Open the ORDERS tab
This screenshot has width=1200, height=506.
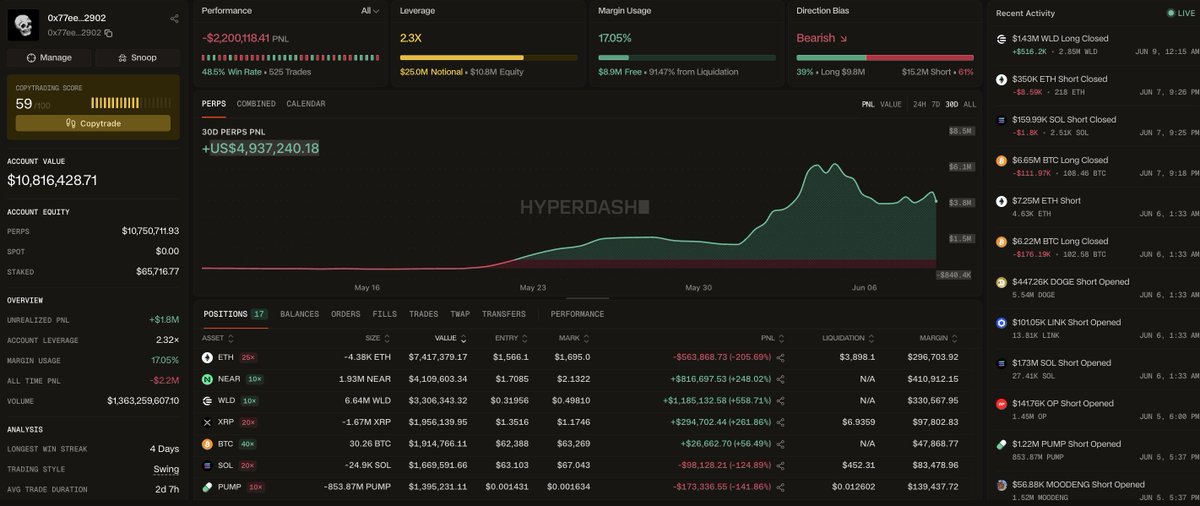coord(346,314)
